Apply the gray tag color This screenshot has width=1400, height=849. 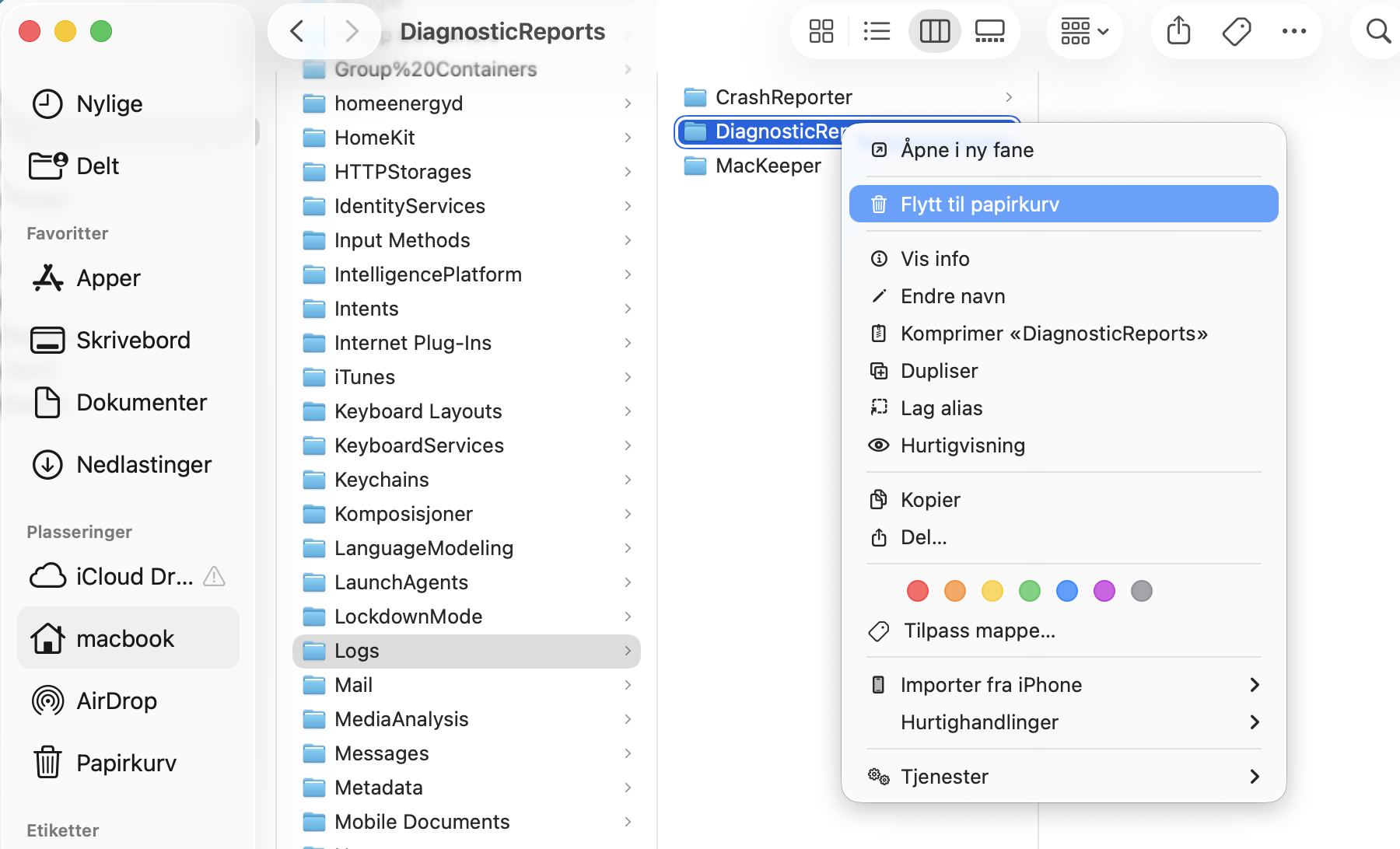1142,591
